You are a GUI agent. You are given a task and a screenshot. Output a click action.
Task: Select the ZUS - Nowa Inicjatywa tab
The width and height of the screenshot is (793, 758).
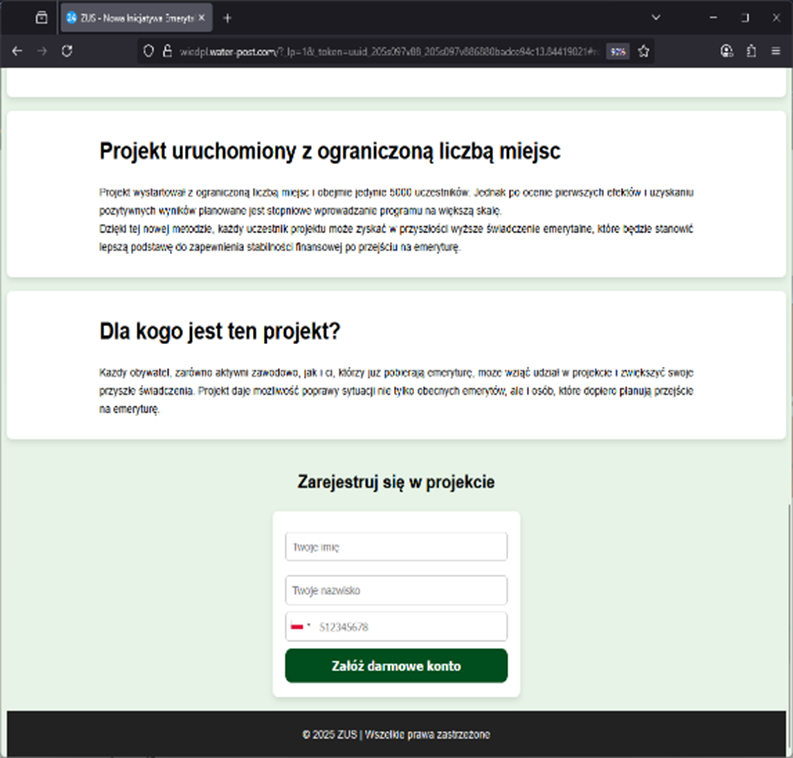tap(128, 18)
